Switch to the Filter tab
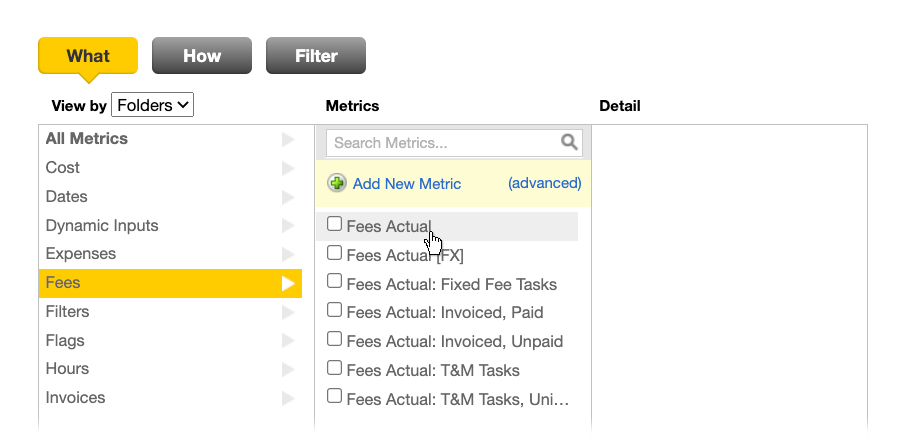 tap(316, 55)
